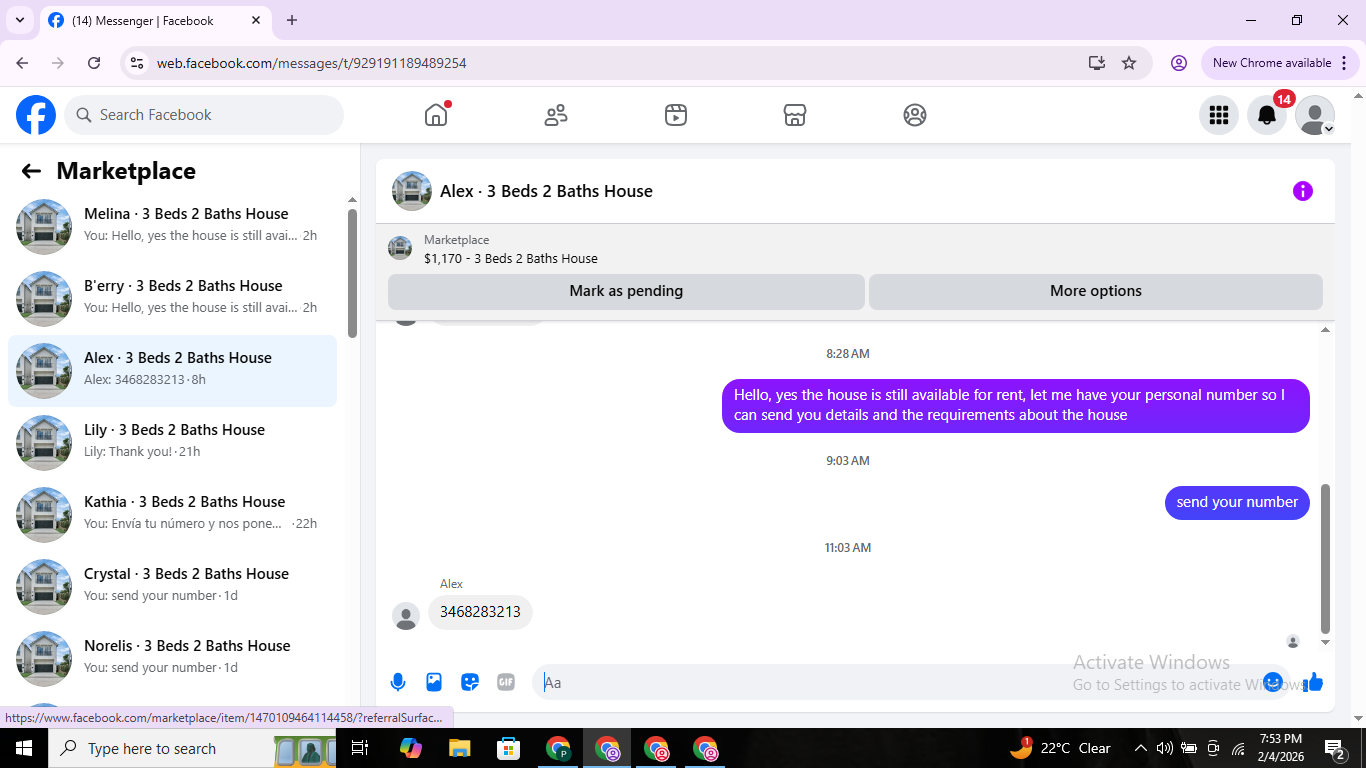Screen dimensions: 1366x768
Task: Open the Chrome tab search dropdown
Action: click(19, 20)
